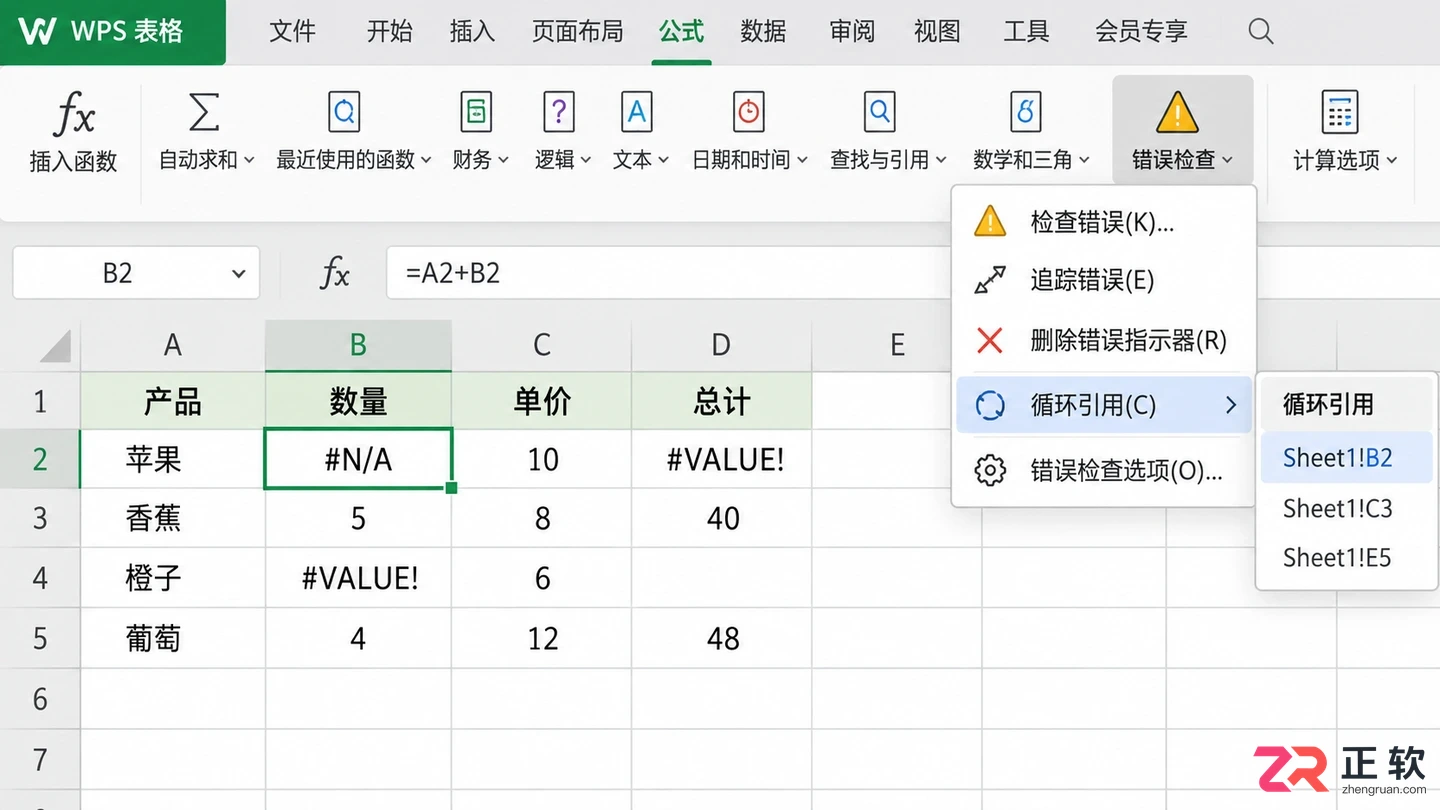
Task: Switch to the 数据 tab
Action: pyautogui.click(x=763, y=32)
